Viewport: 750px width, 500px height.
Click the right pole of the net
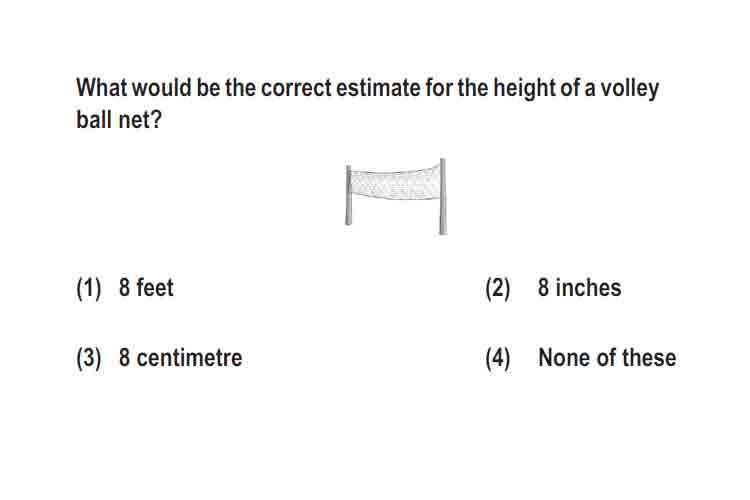pos(443,197)
